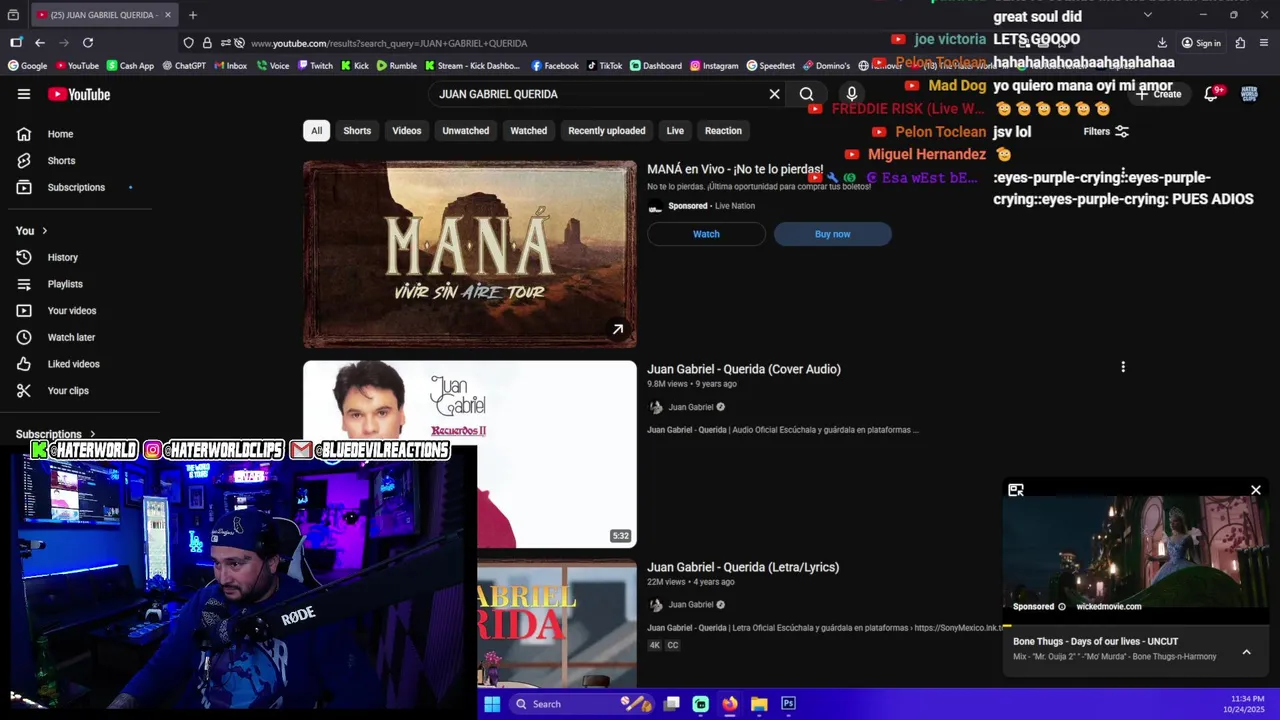Viewport: 1280px width, 720px height.
Task: Click the tracking protection shield icon
Action: click(188, 43)
